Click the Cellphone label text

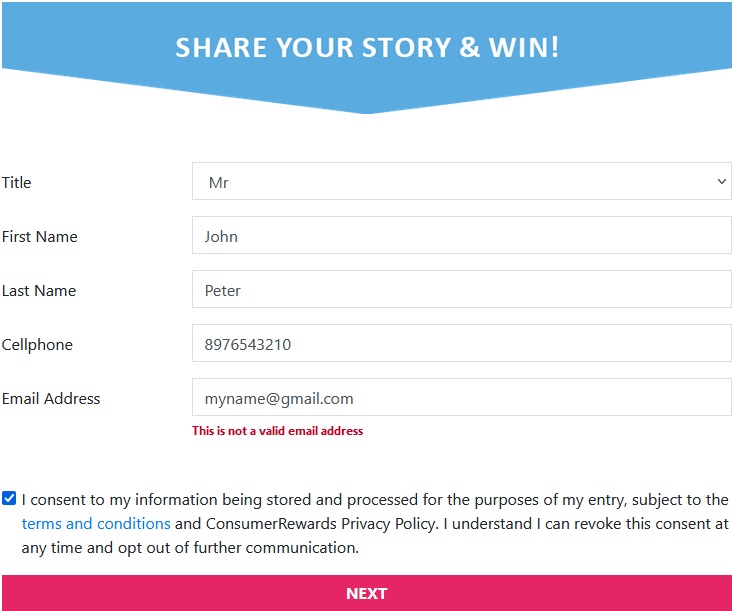(37, 344)
